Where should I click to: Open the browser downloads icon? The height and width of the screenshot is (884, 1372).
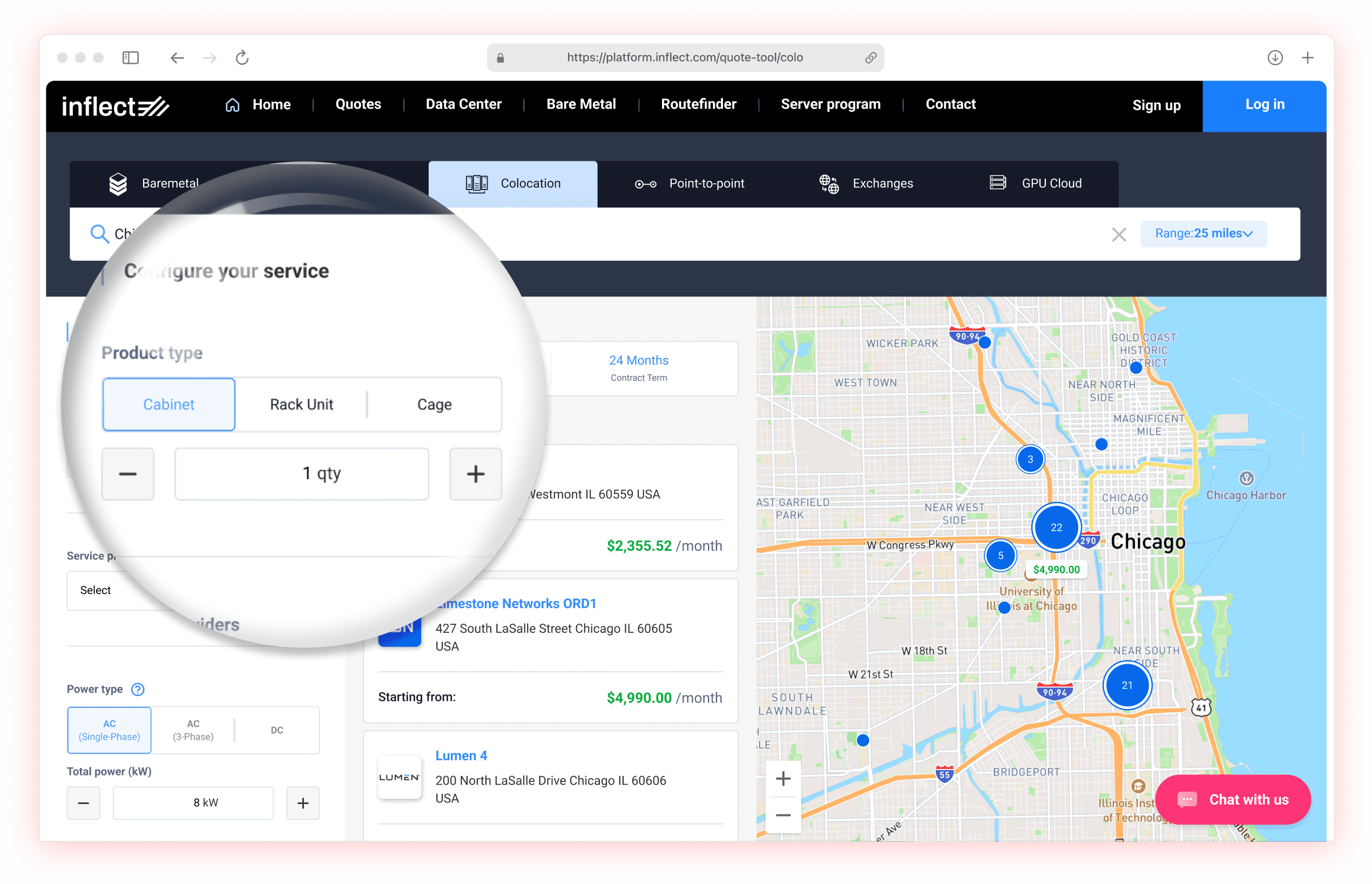click(x=1275, y=57)
